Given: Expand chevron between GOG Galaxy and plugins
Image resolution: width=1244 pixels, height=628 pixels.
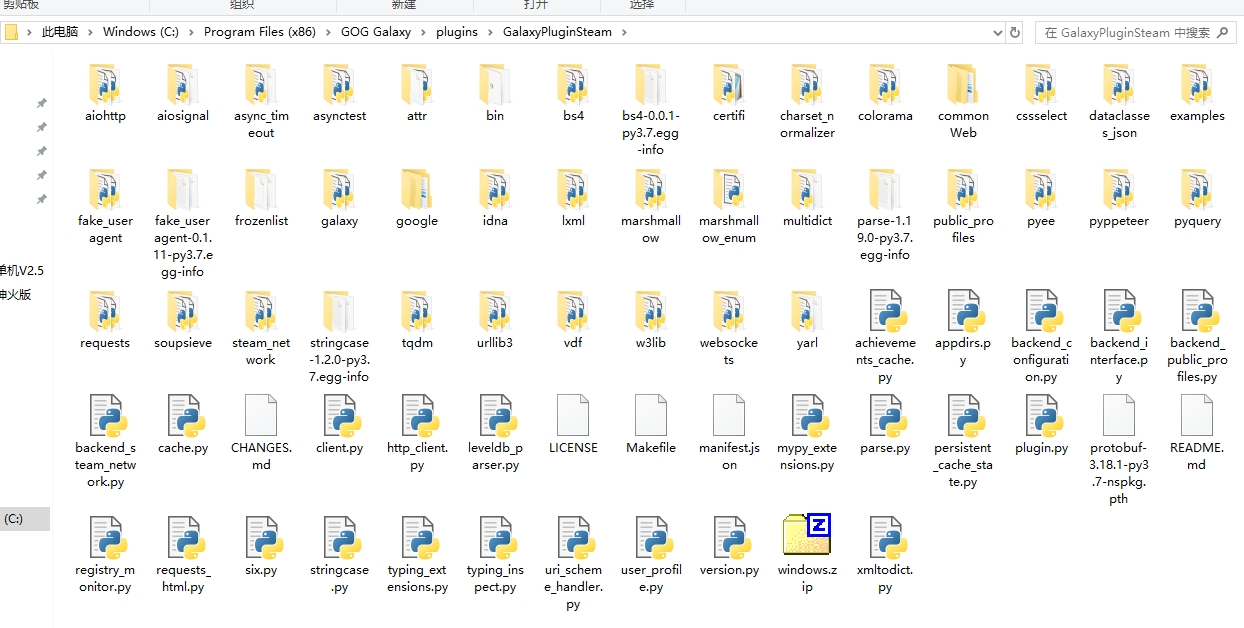Looking at the screenshot, I should pyautogui.click(x=423, y=32).
